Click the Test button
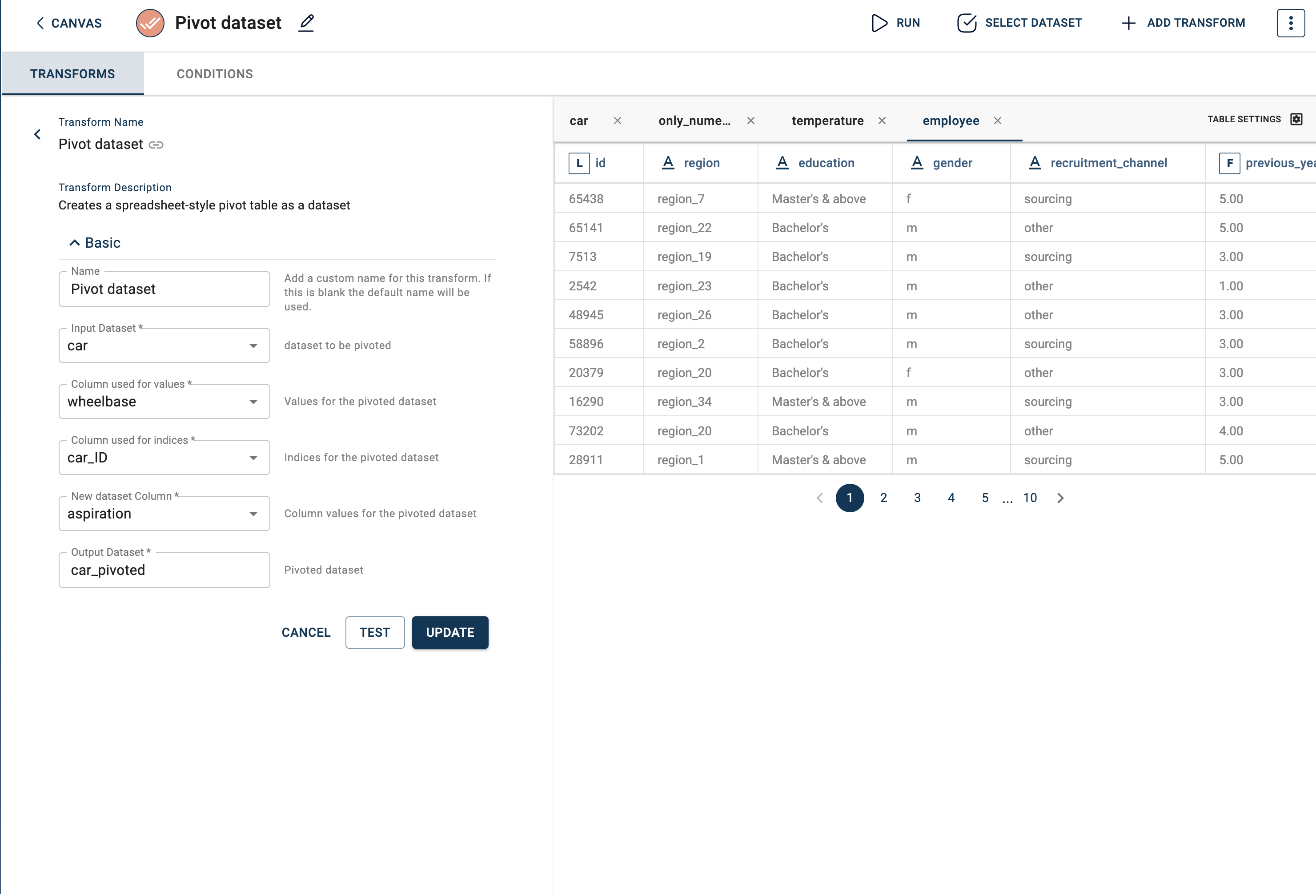1316x896 pixels. (x=375, y=633)
